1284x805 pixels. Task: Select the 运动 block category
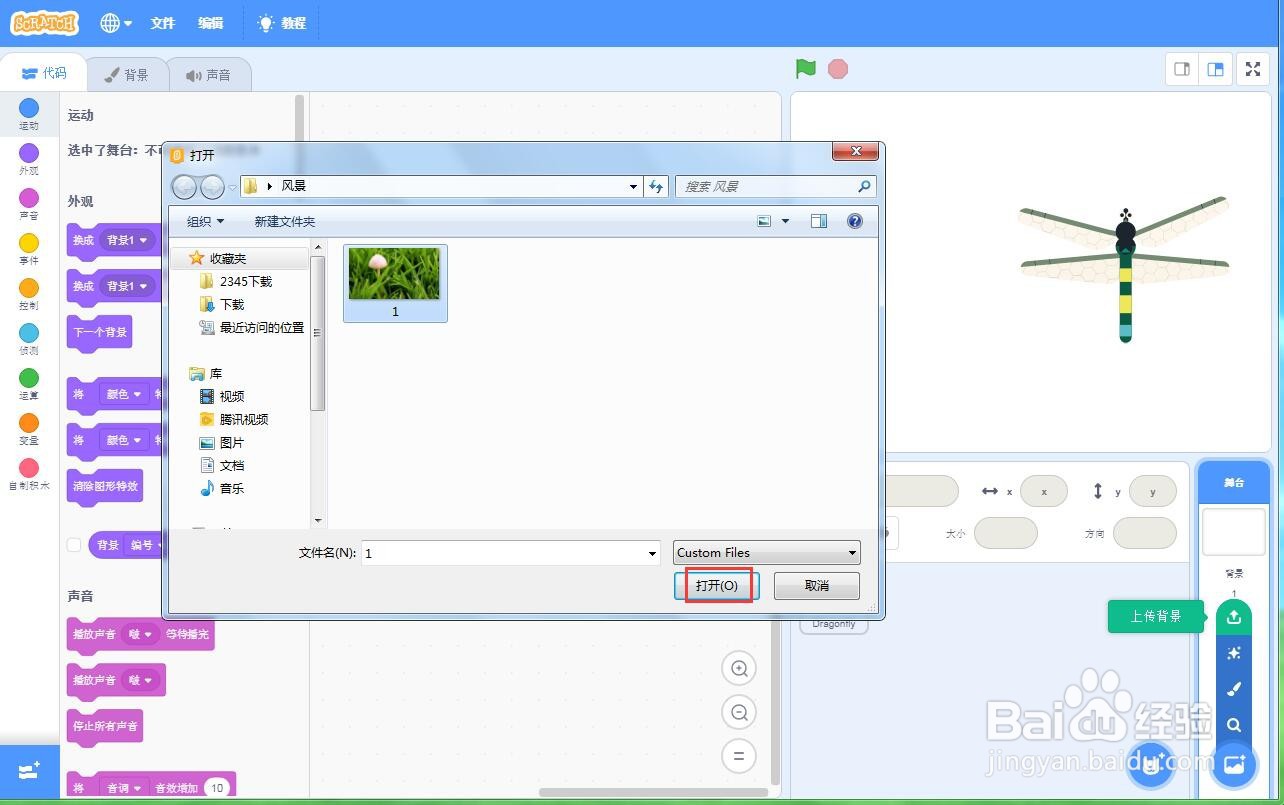point(29,114)
